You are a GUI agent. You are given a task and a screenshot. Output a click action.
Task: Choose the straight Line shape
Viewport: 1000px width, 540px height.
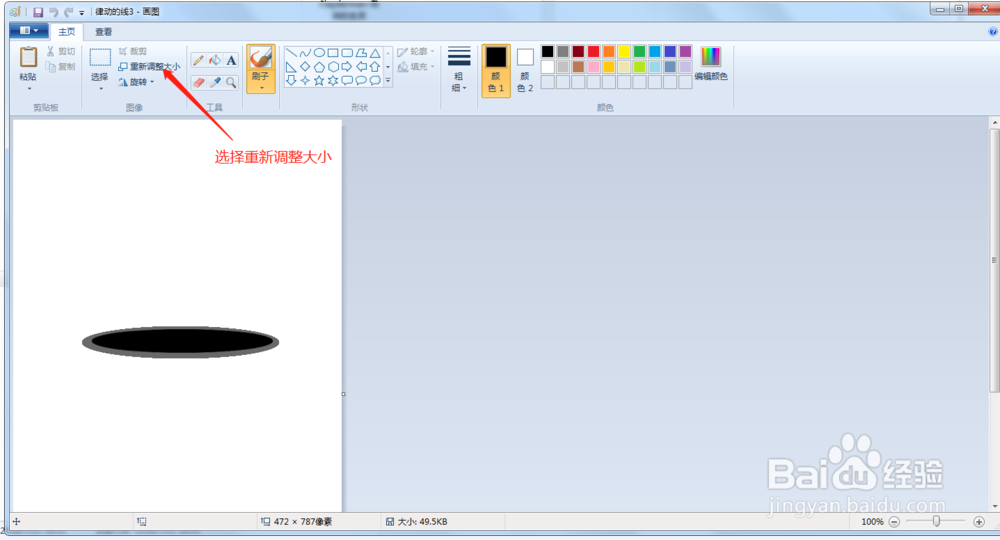pos(291,53)
